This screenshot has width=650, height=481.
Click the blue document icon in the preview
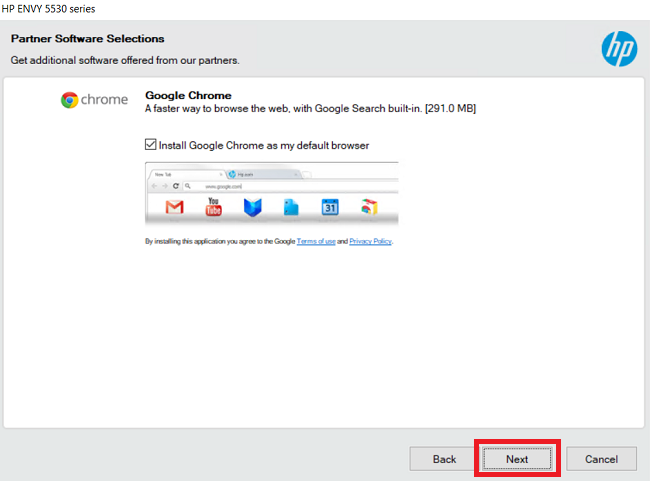coord(291,207)
